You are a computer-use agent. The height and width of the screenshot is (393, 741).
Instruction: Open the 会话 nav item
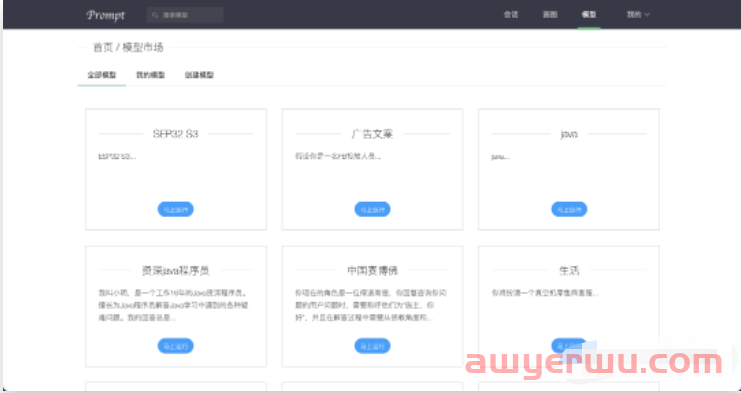click(x=511, y=15)
